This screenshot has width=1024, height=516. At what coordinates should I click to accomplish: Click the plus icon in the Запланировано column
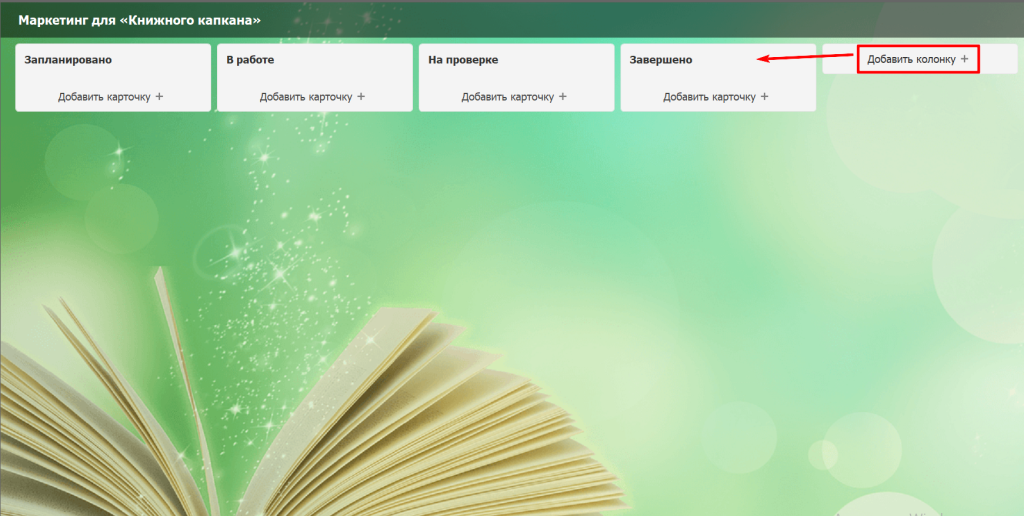click(159, 97)
